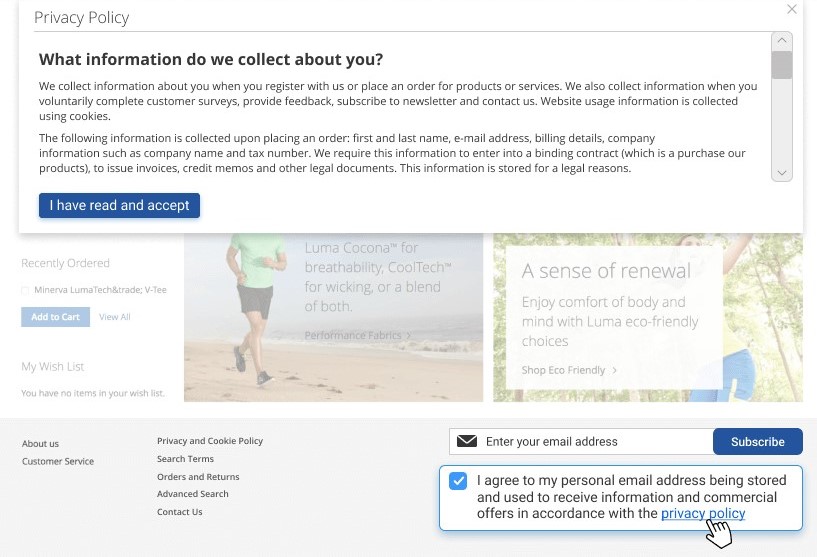Screen dimensions: 817x557
Task: Open the View All link
Action: 115,317
